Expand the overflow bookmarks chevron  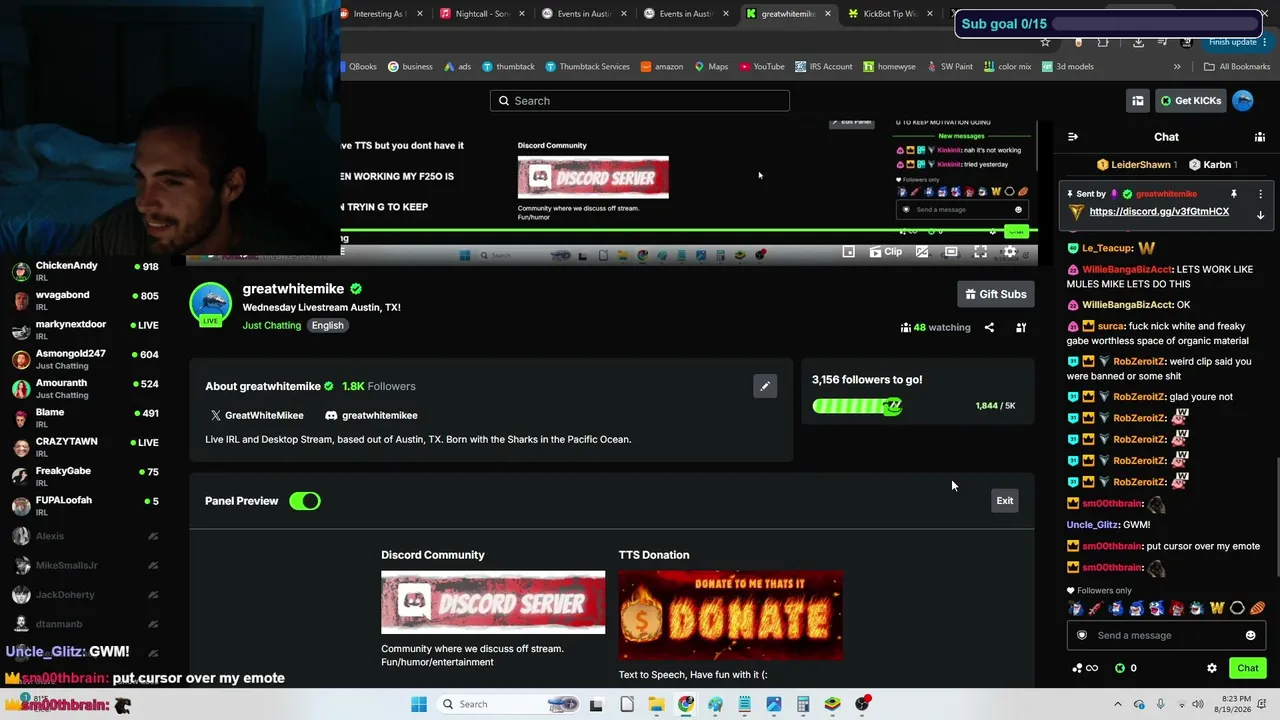pos(1177,67)
